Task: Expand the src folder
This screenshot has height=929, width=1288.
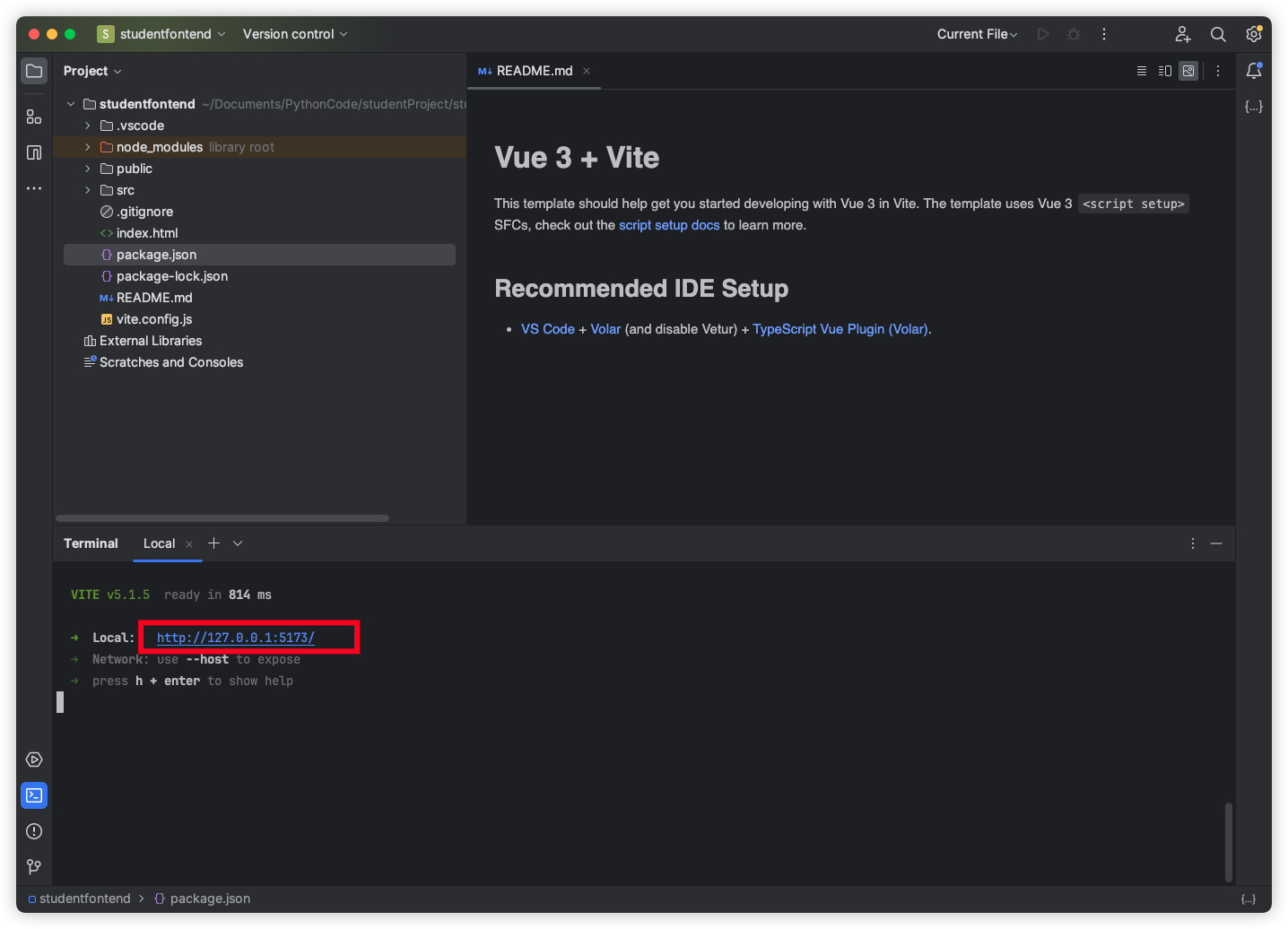Action: tap(87, 190)
